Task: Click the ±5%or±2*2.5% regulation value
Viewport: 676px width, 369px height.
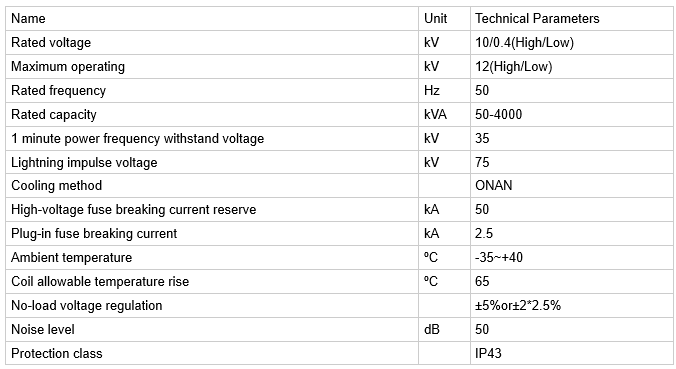Action: 518,306
